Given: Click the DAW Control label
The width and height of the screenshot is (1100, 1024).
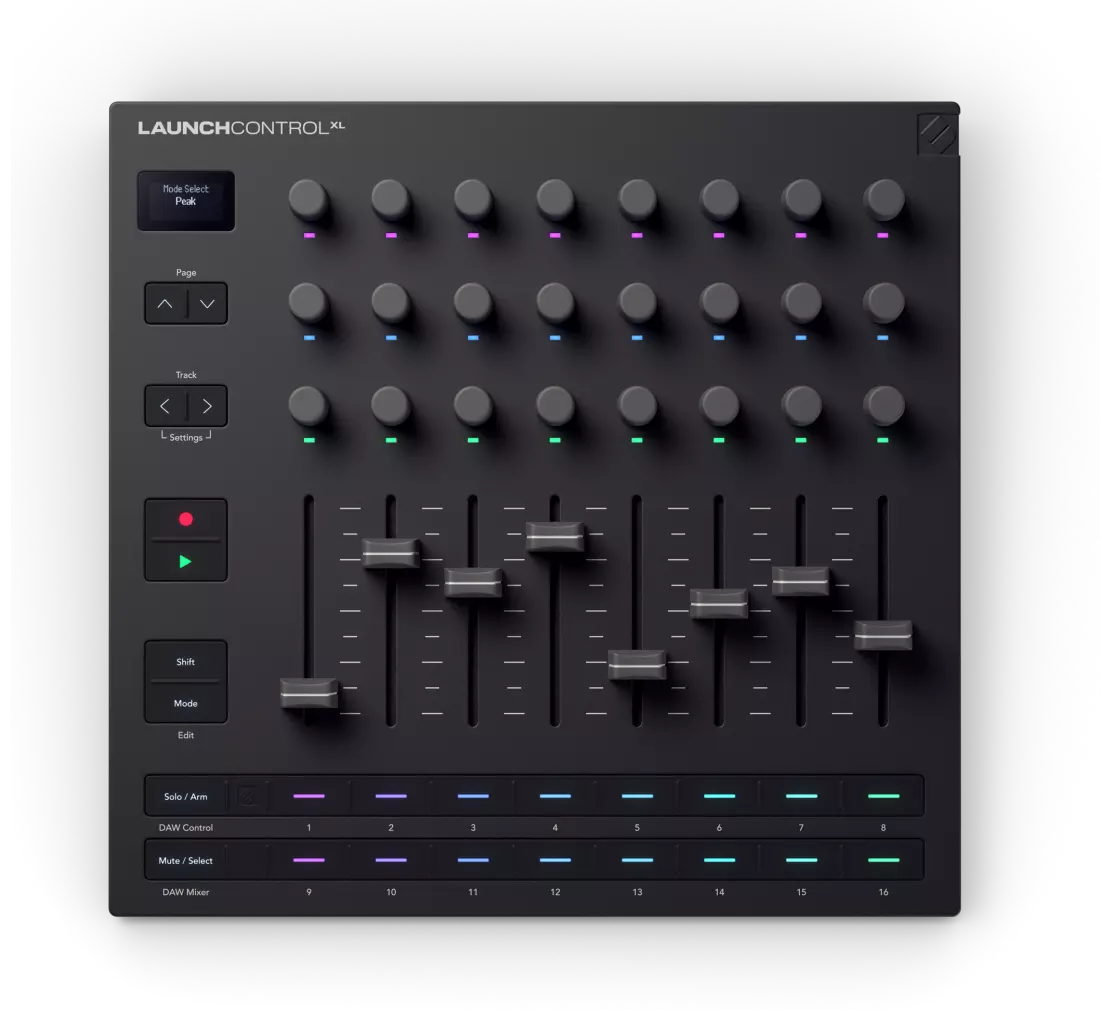Looking at the screenshot, I should (186, 828).
